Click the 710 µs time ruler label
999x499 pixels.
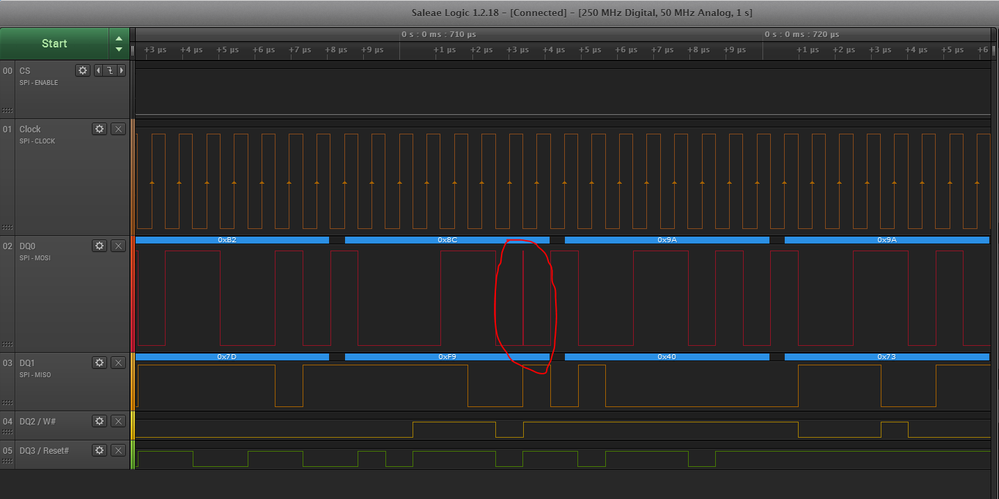click(x=438, y=34)
